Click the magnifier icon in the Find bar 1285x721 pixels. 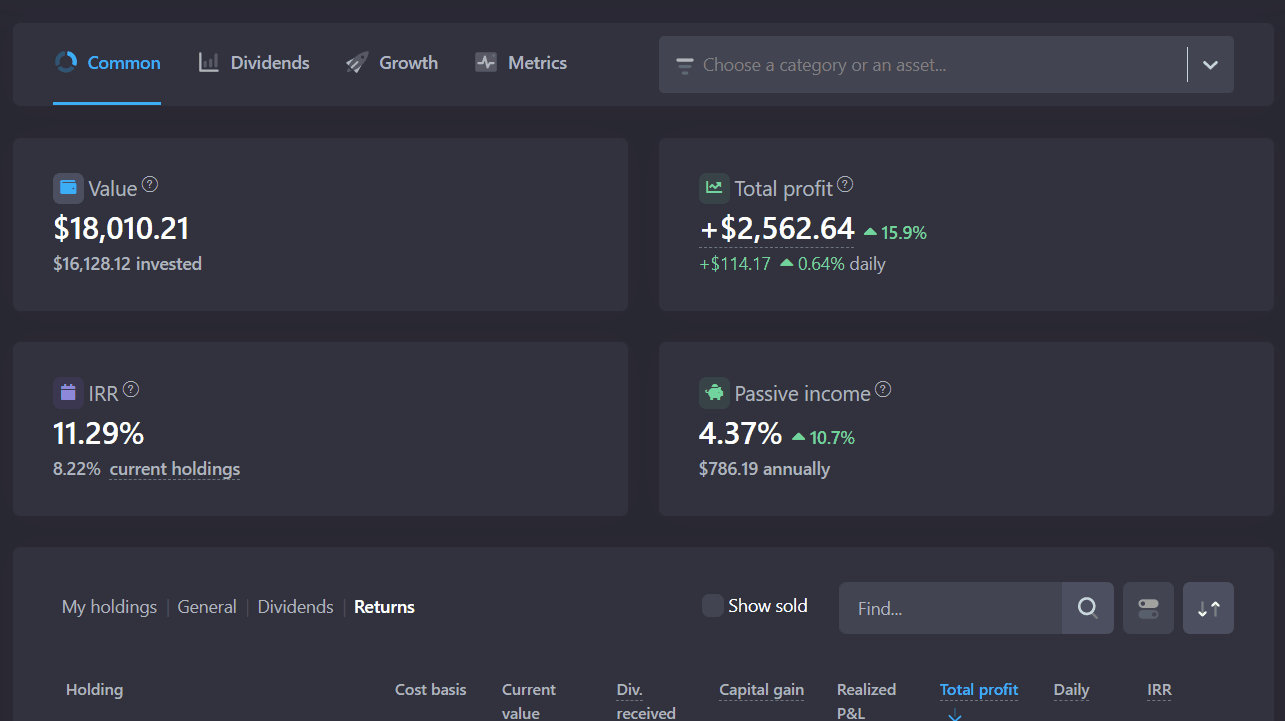pos(1087,608)
